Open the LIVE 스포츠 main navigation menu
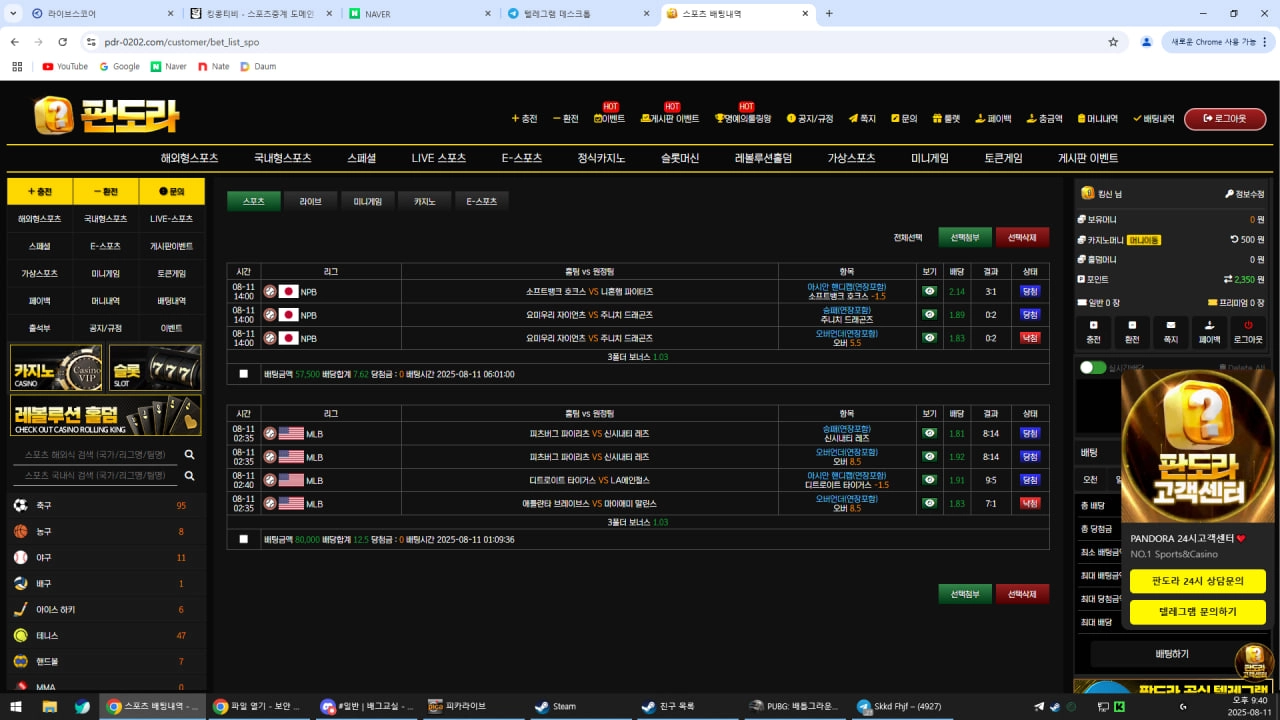Screen dimensions: 1280x720 [438, 158]
